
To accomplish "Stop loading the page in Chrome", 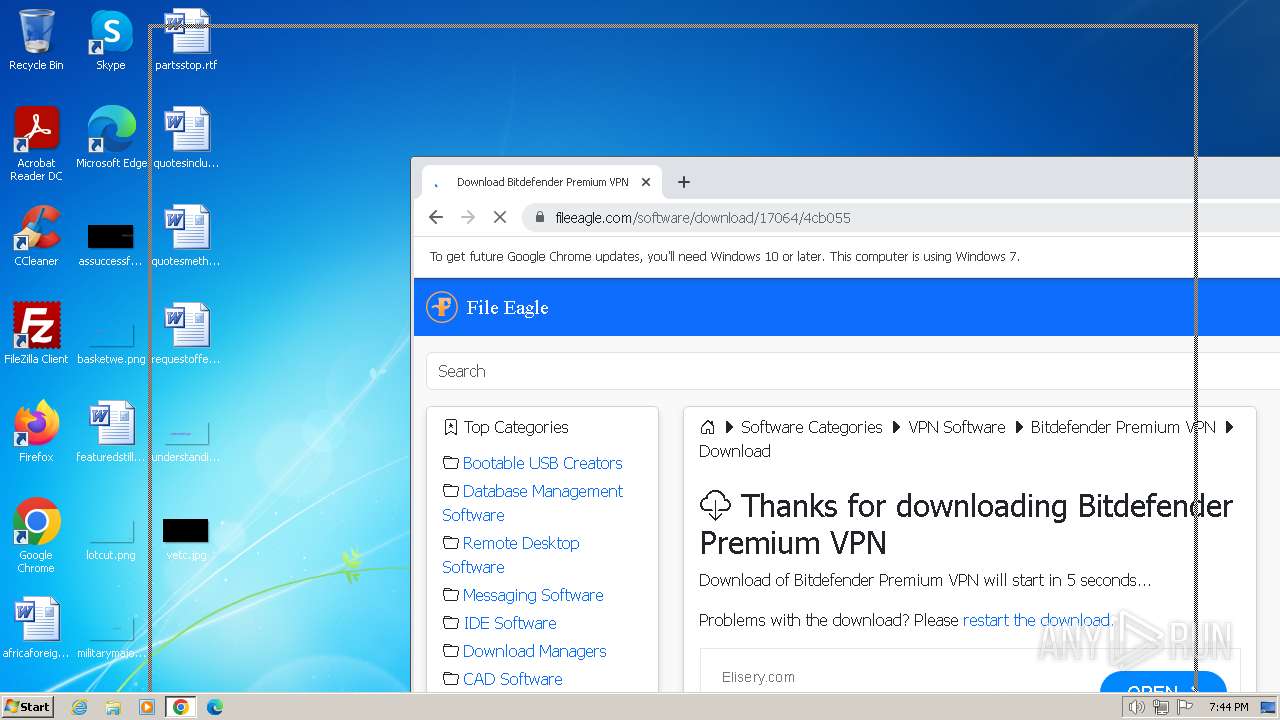I will coord(500,217).
